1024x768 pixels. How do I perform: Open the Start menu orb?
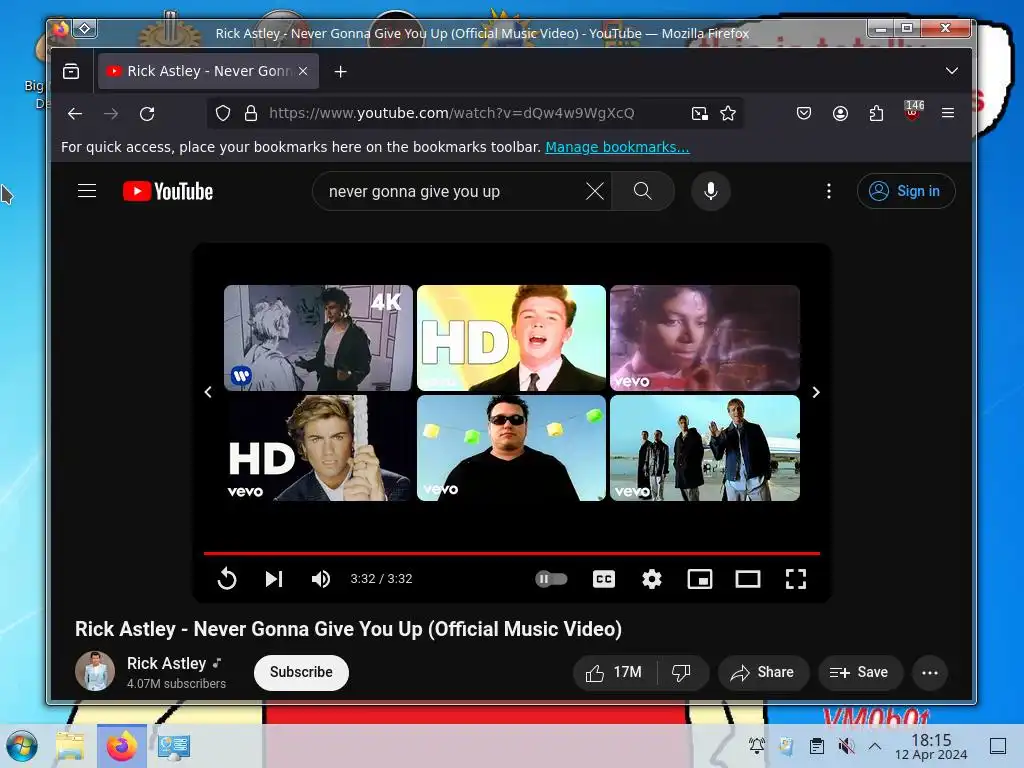point(22,746)
